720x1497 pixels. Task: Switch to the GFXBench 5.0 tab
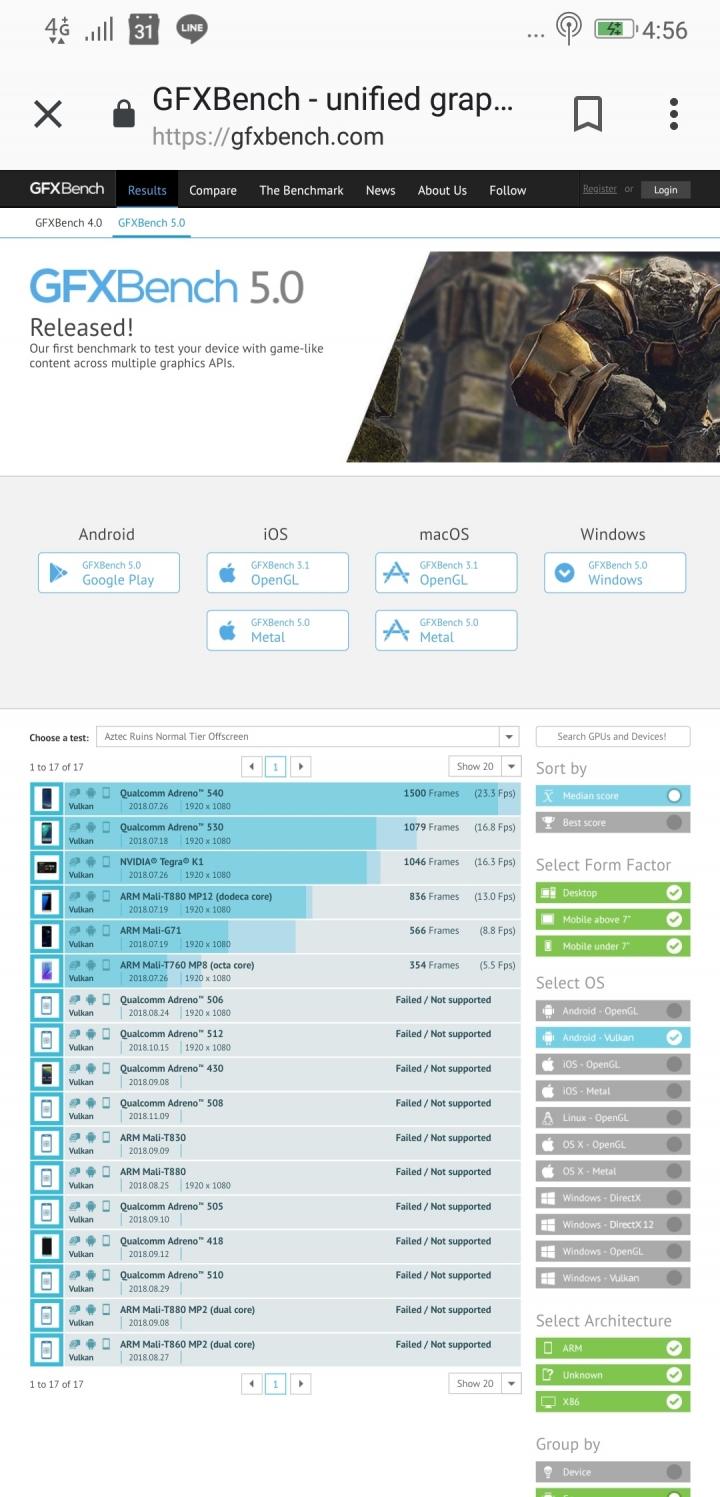151,223
